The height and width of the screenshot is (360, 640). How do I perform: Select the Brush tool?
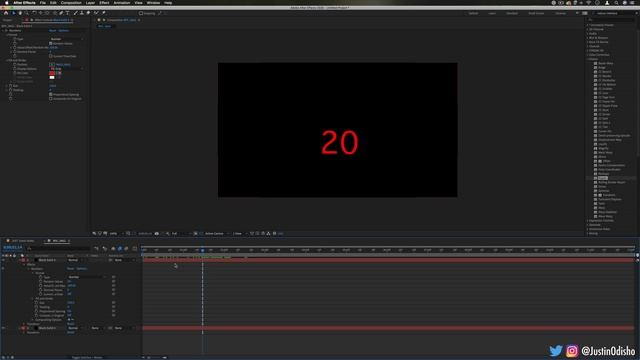pyautogui.click(x=75, y=13)
